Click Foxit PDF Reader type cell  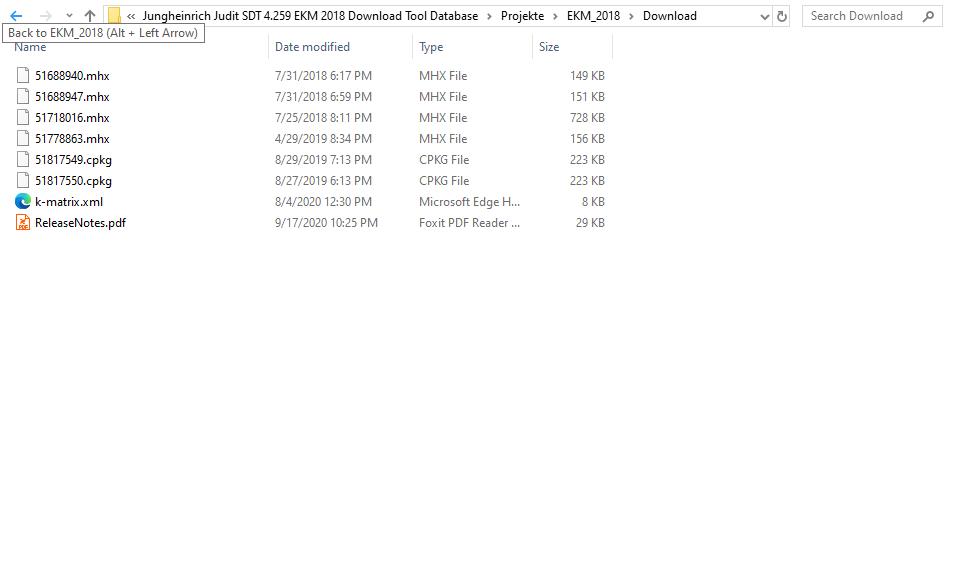click(469, 222)
